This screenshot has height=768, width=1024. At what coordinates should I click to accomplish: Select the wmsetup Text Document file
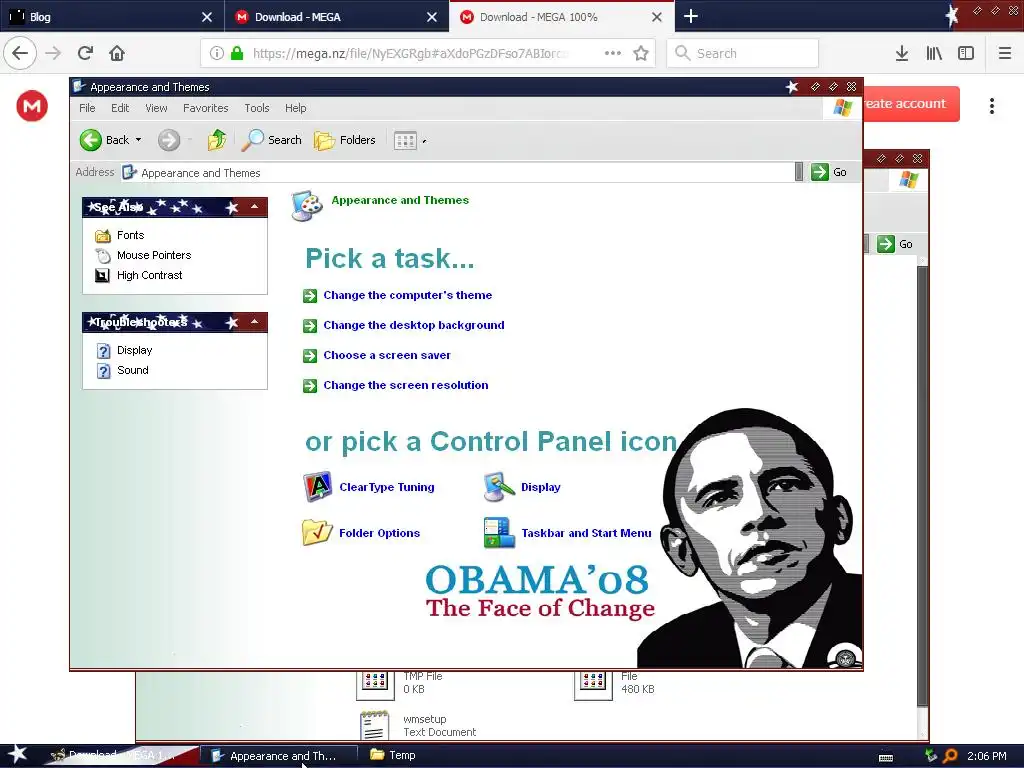420,726
